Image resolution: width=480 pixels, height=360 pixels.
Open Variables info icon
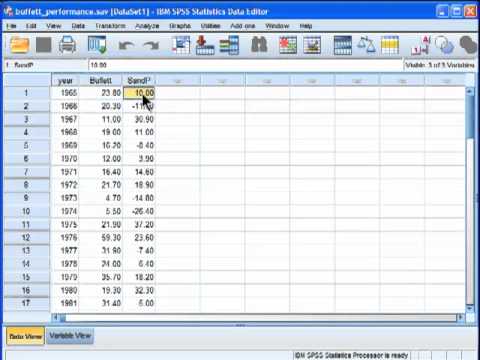tap(229, 45)
